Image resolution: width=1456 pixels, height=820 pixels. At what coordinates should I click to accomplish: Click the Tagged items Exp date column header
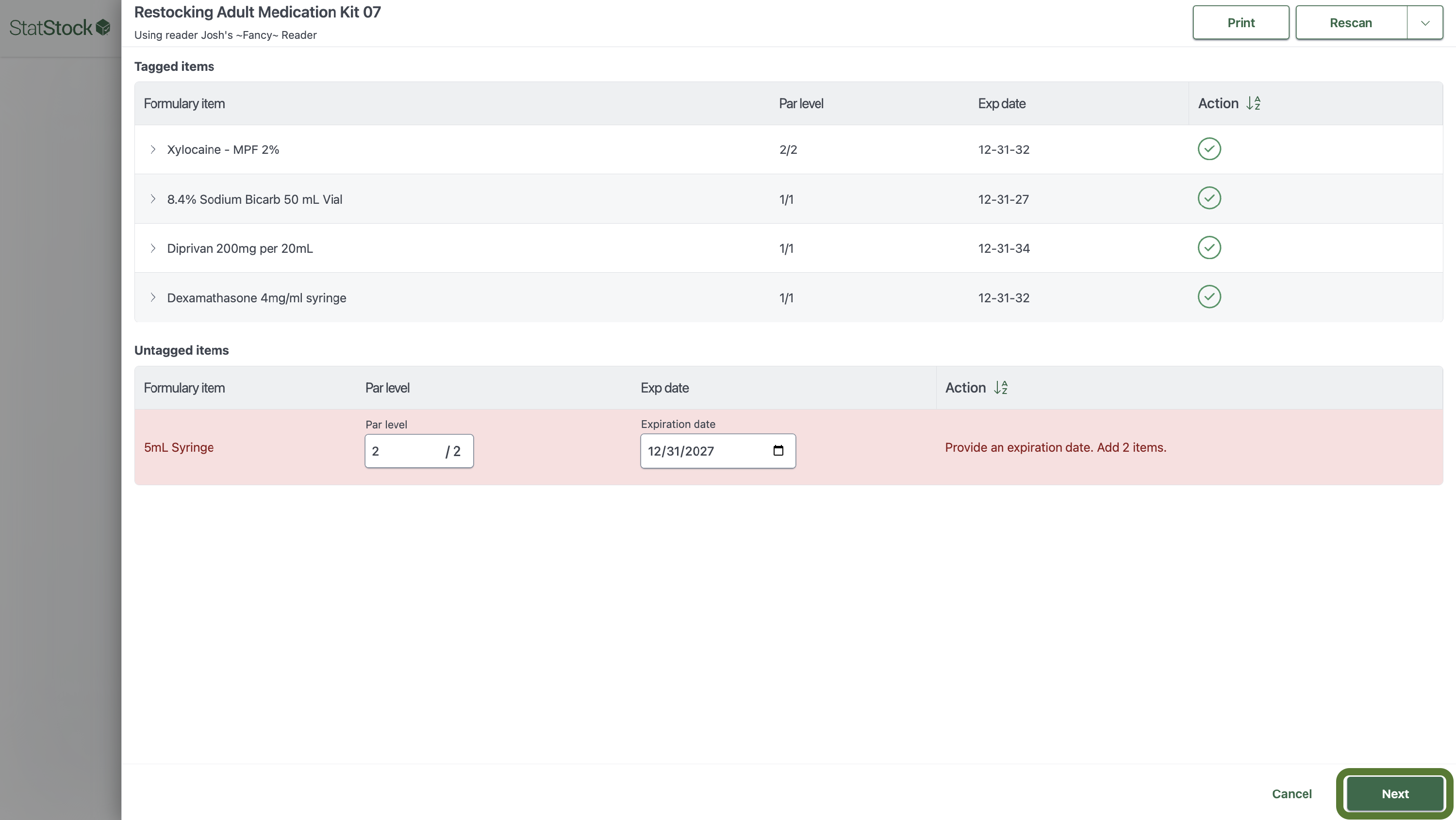point(1002,103)
